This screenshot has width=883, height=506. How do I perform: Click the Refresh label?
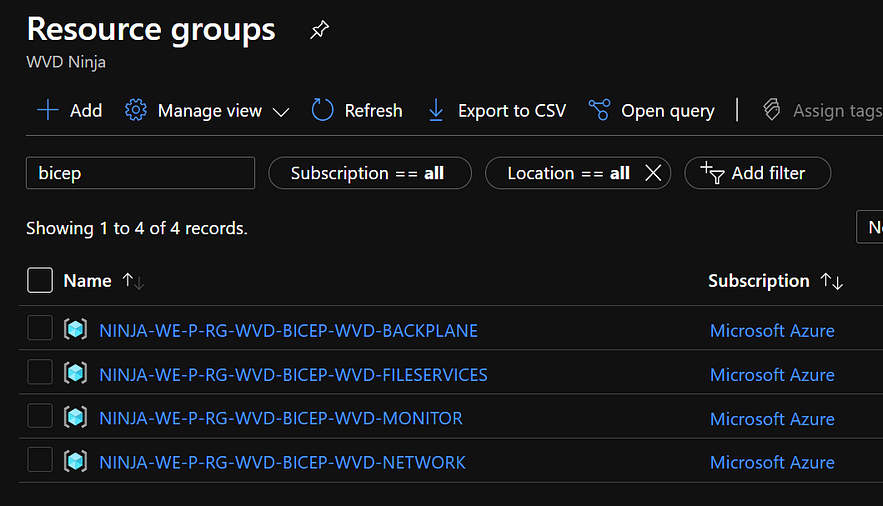coord(373,110)
